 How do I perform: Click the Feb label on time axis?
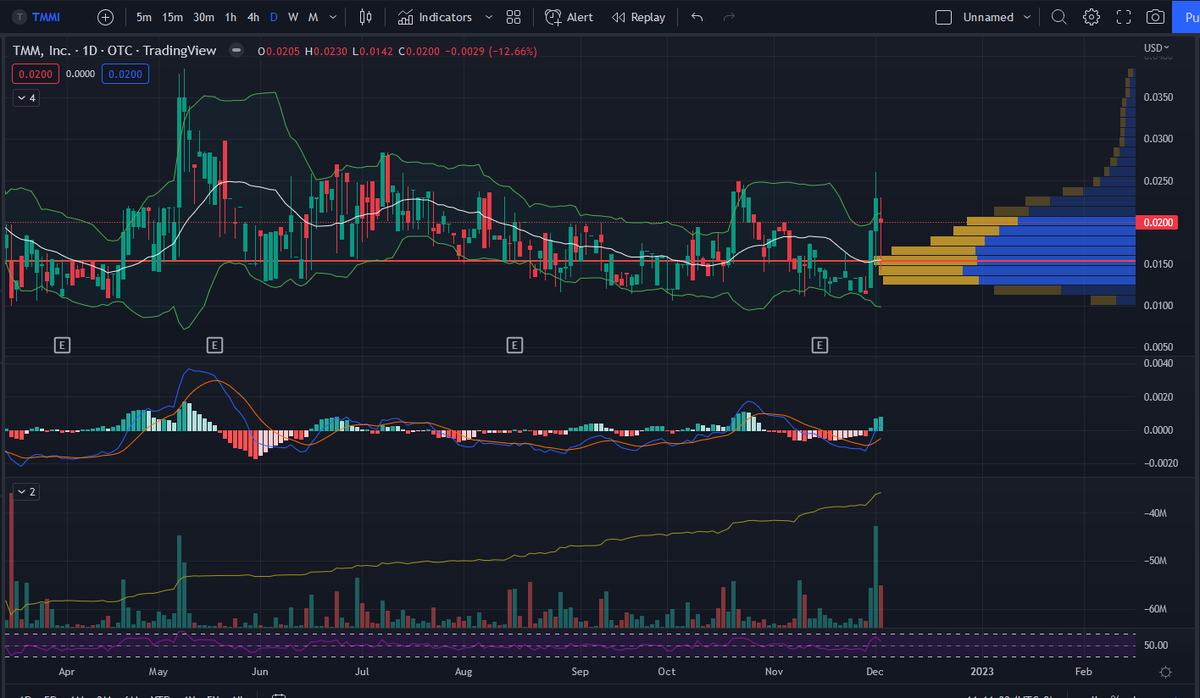[1083, 672]
